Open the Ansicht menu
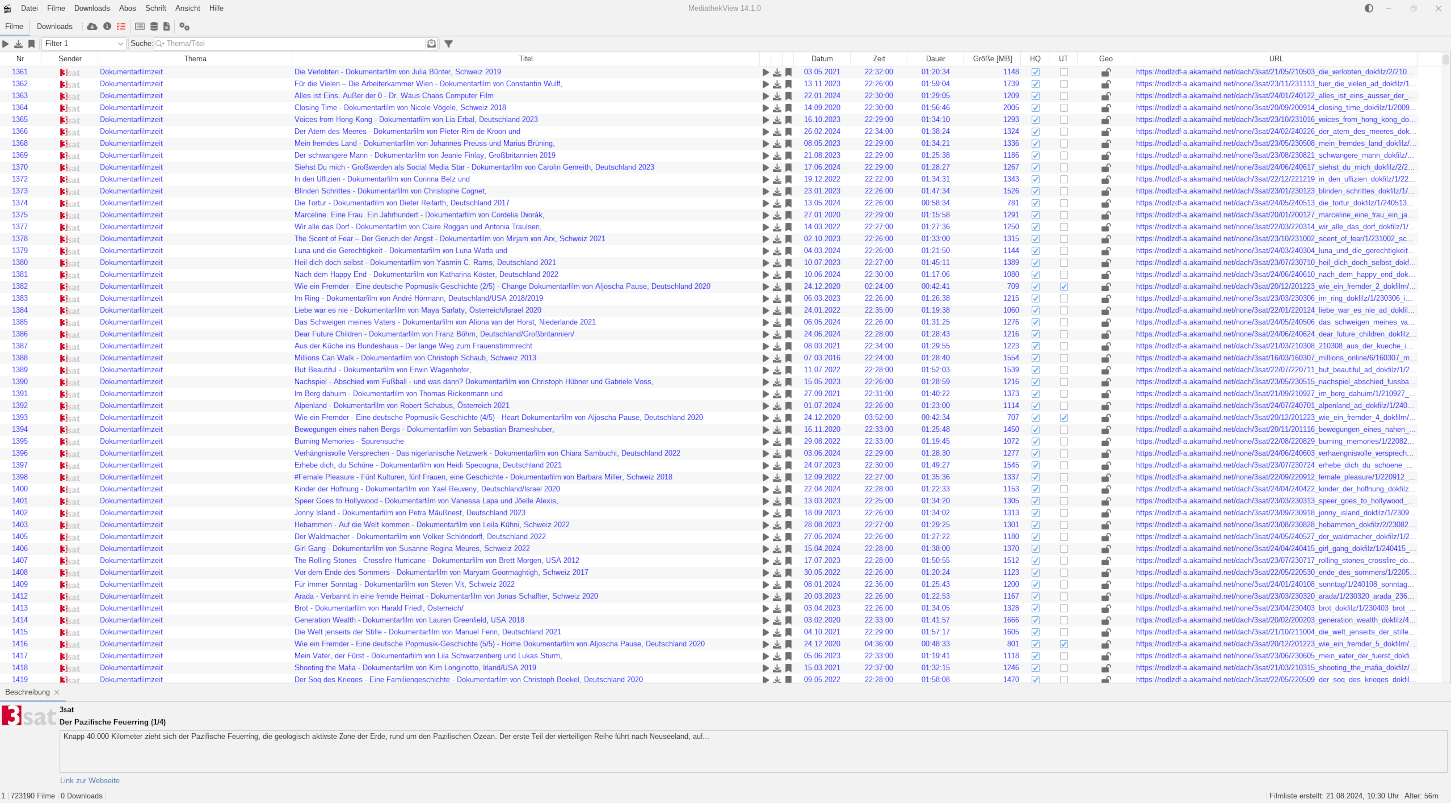Screen dimensions: 1451x803 (x=188, y=8)
